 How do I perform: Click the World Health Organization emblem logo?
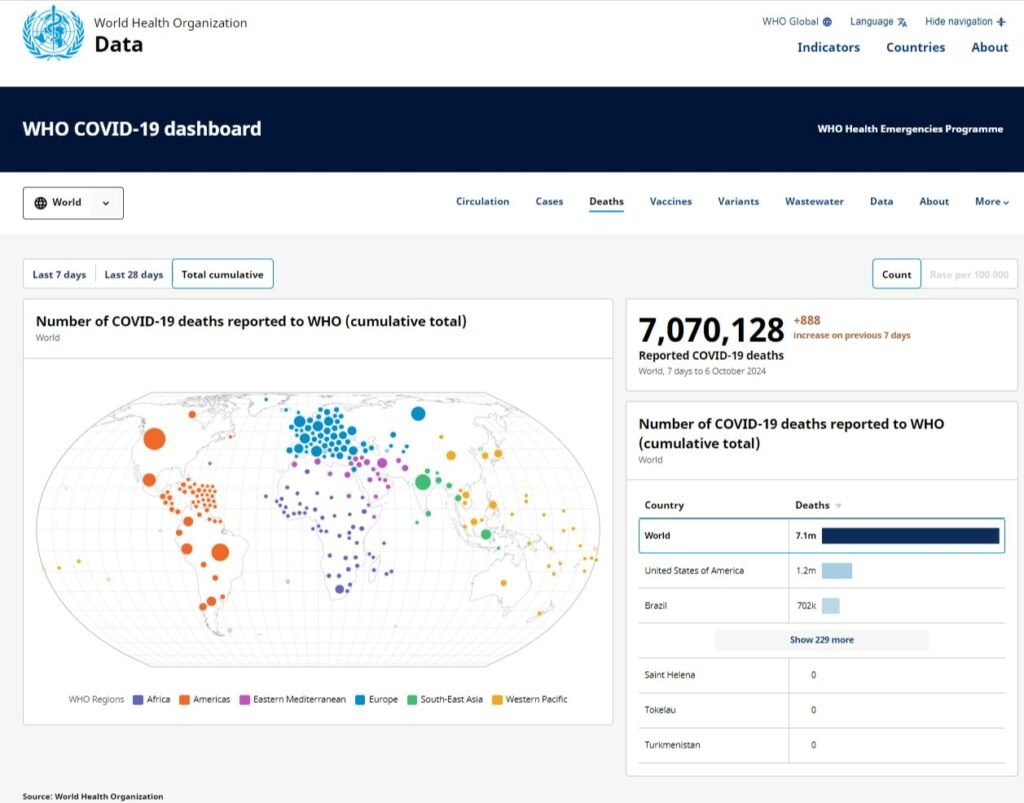(53, 33)
